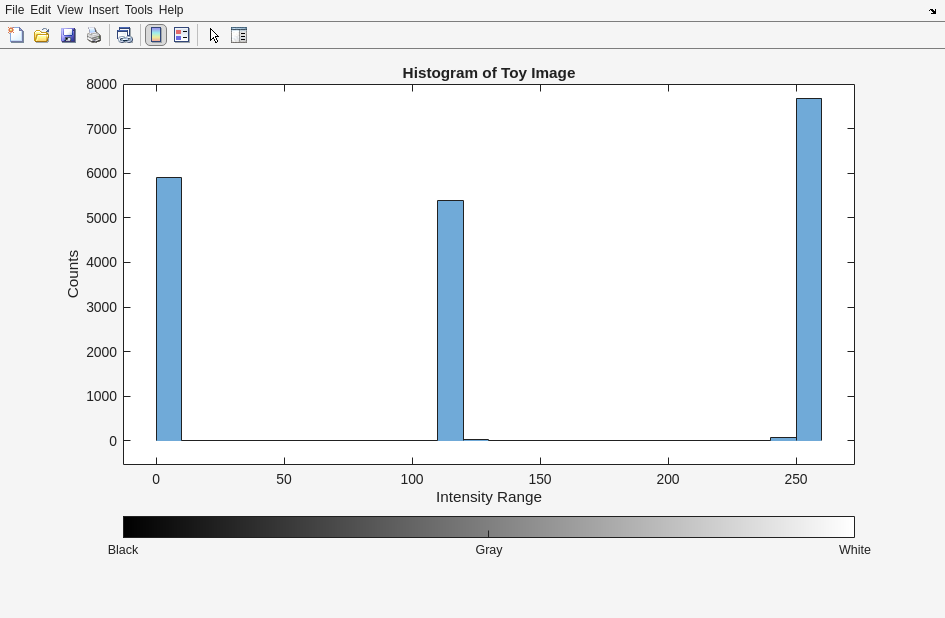Open the File menu
Screen dimensions: 945x618
pos(14,10)
